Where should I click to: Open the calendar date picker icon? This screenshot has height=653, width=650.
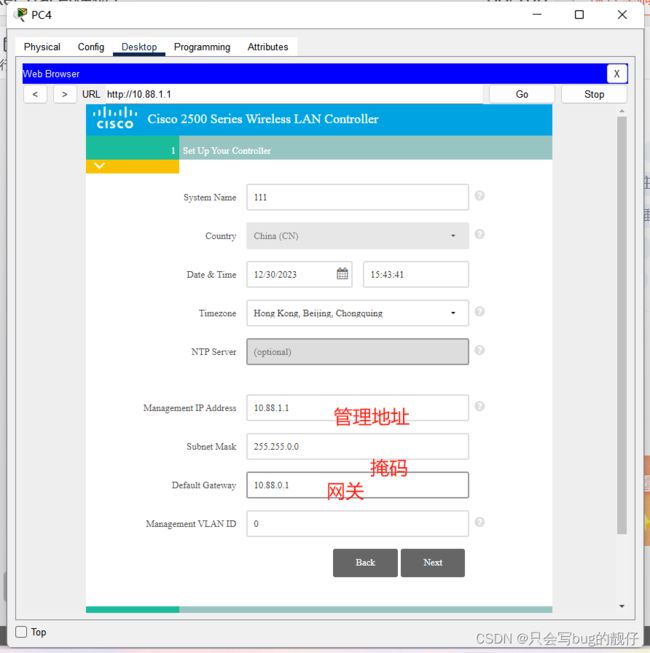pos(342,274)
